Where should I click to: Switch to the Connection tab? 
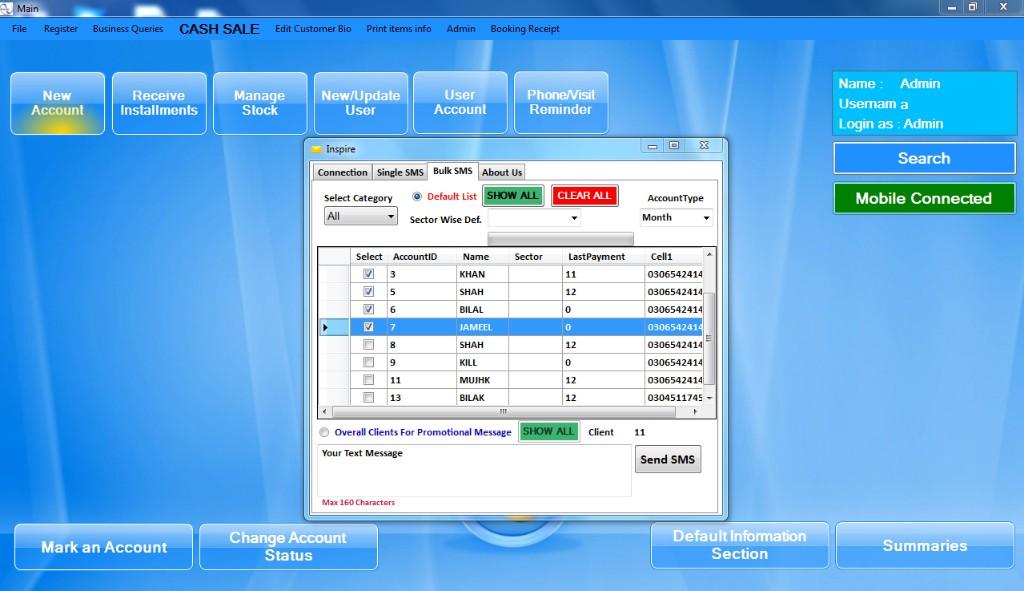342,172
